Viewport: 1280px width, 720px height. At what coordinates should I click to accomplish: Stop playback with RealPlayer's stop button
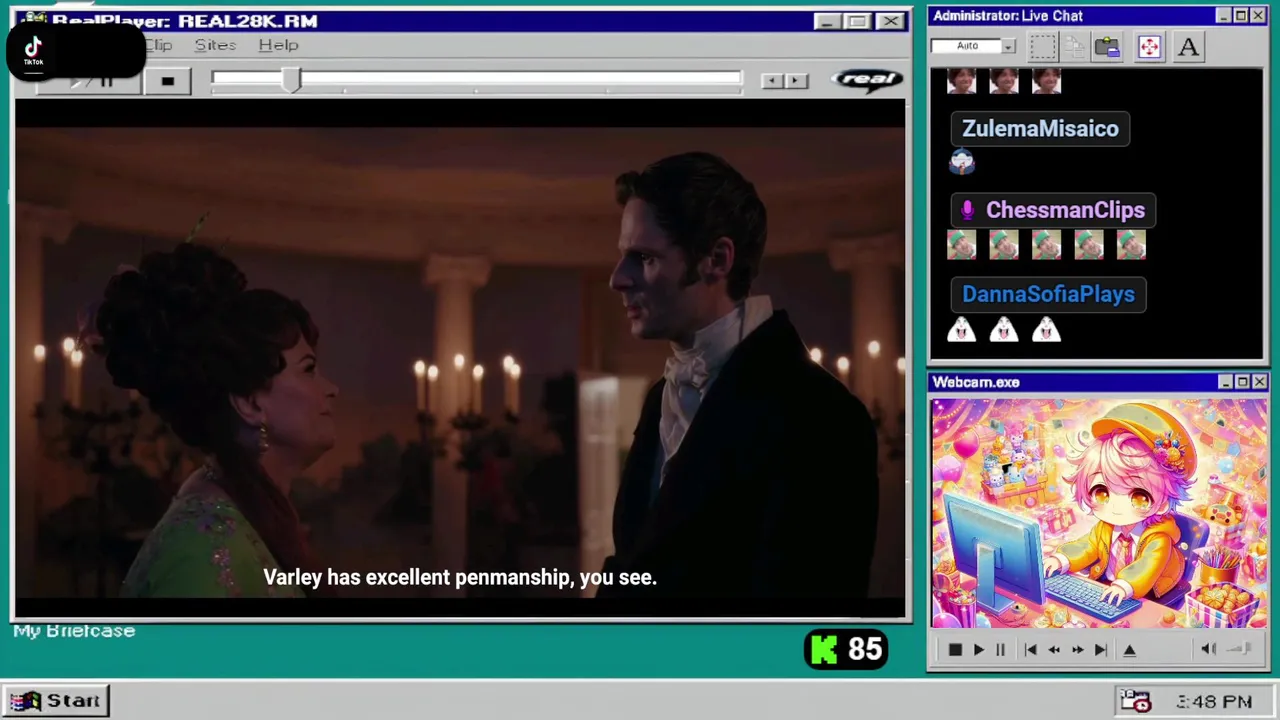point(167,81)
